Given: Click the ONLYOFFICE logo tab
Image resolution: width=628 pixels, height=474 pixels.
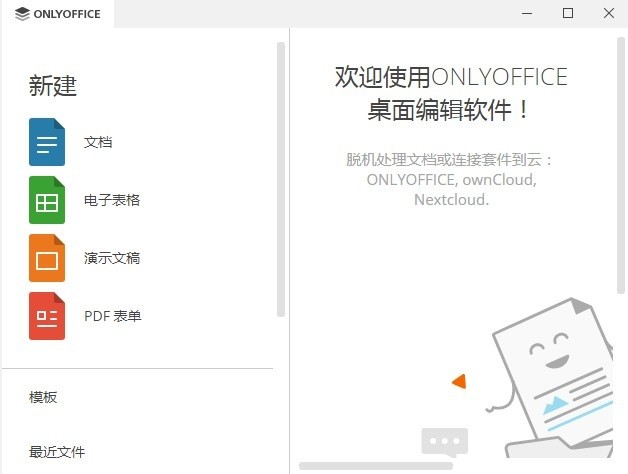Looking at the screenshot, I should click(58, 14).
